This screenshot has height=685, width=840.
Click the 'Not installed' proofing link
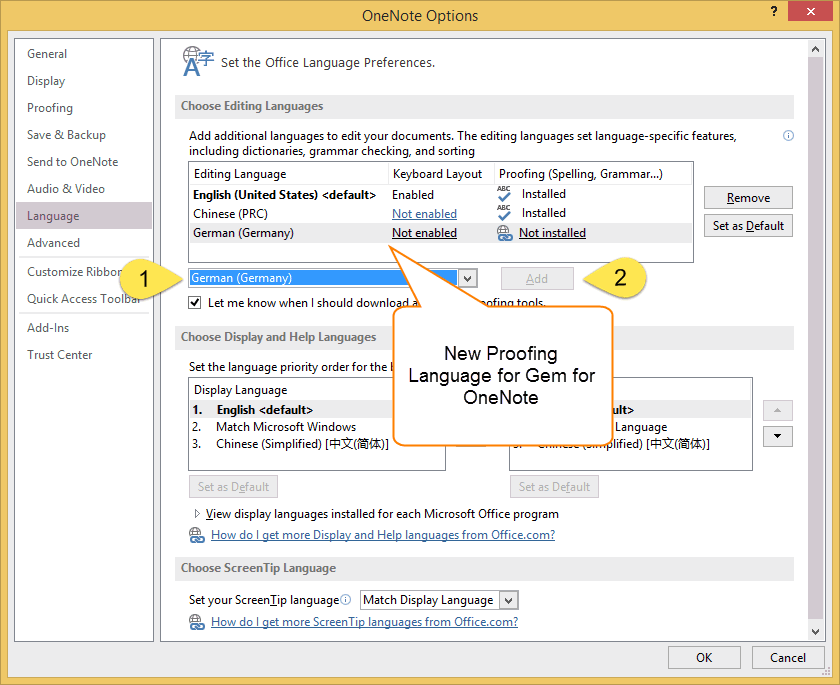coord(552,233)
